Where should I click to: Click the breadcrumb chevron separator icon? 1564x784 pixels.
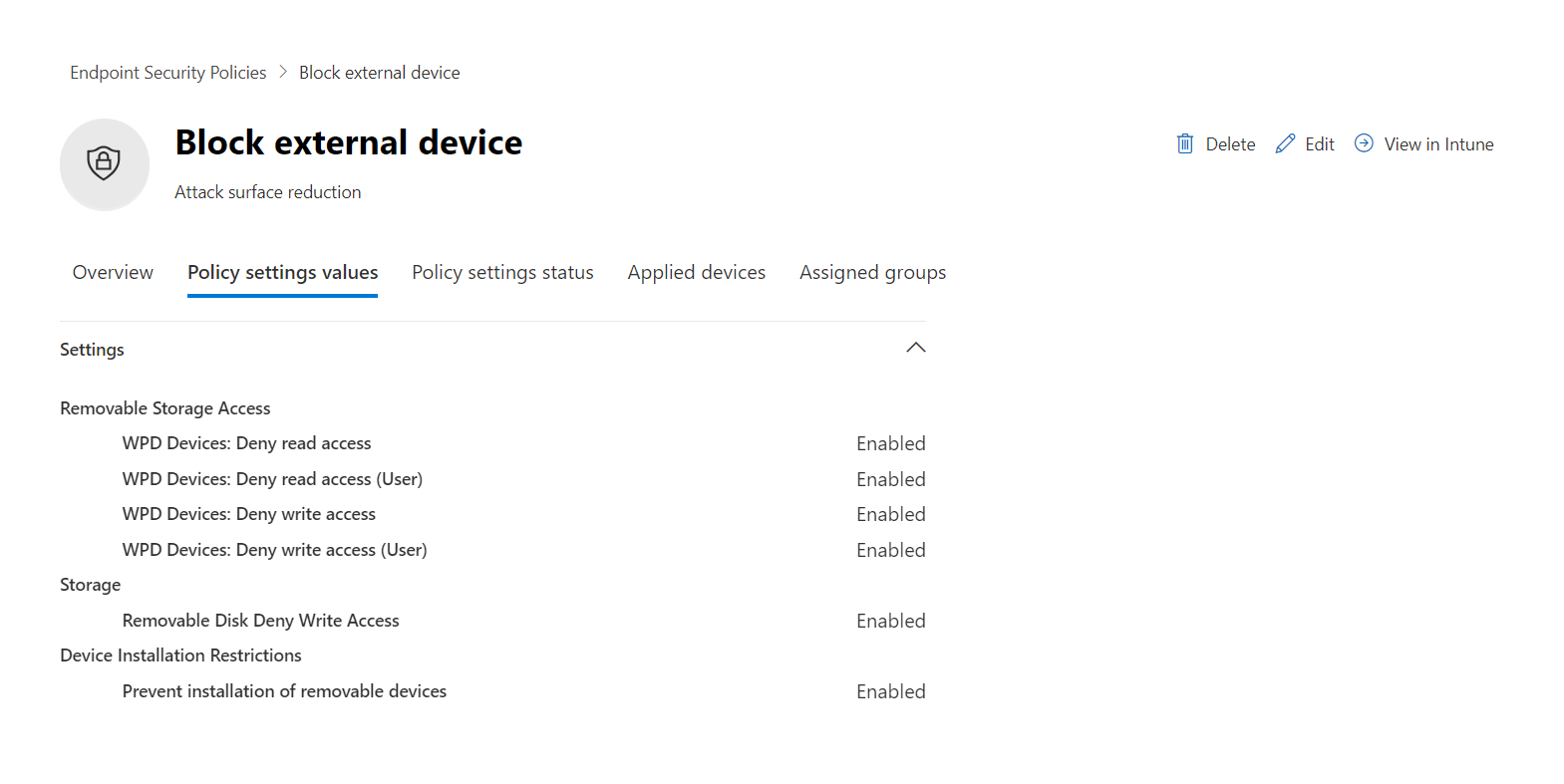pos(283,72)
